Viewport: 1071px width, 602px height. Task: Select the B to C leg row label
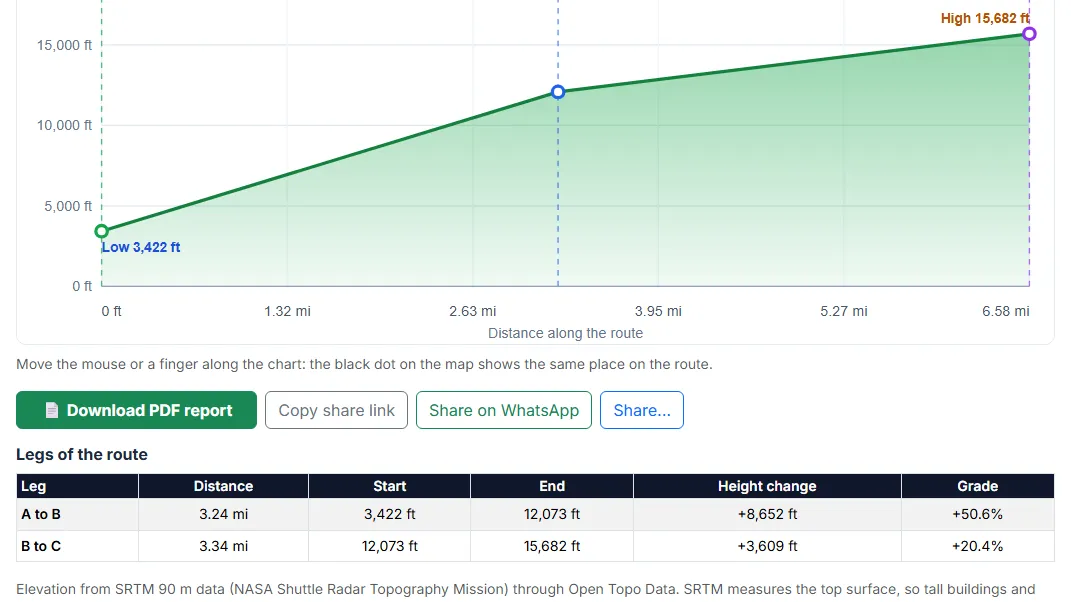tap(41, 546)
